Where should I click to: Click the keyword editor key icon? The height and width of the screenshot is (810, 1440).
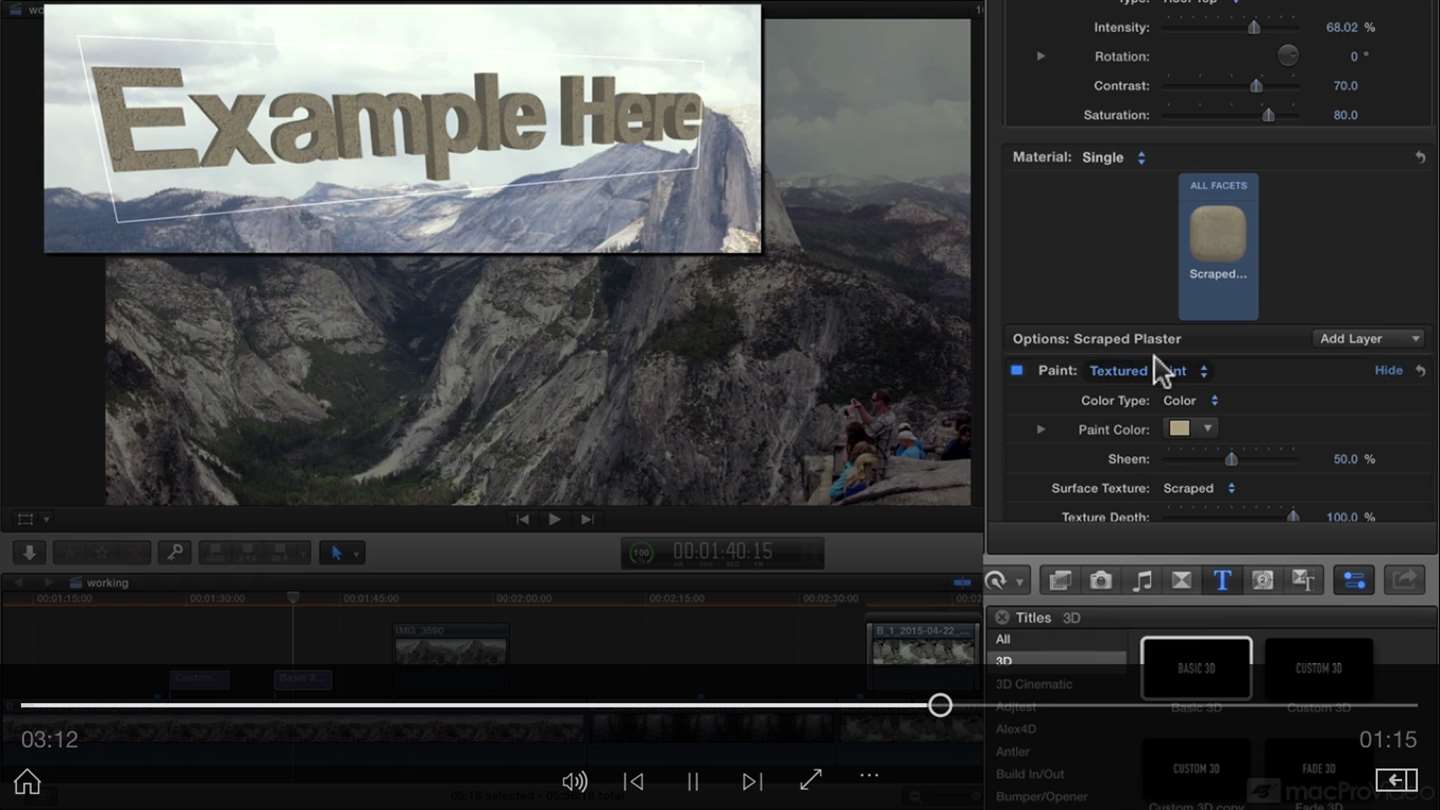coord(174,552)
